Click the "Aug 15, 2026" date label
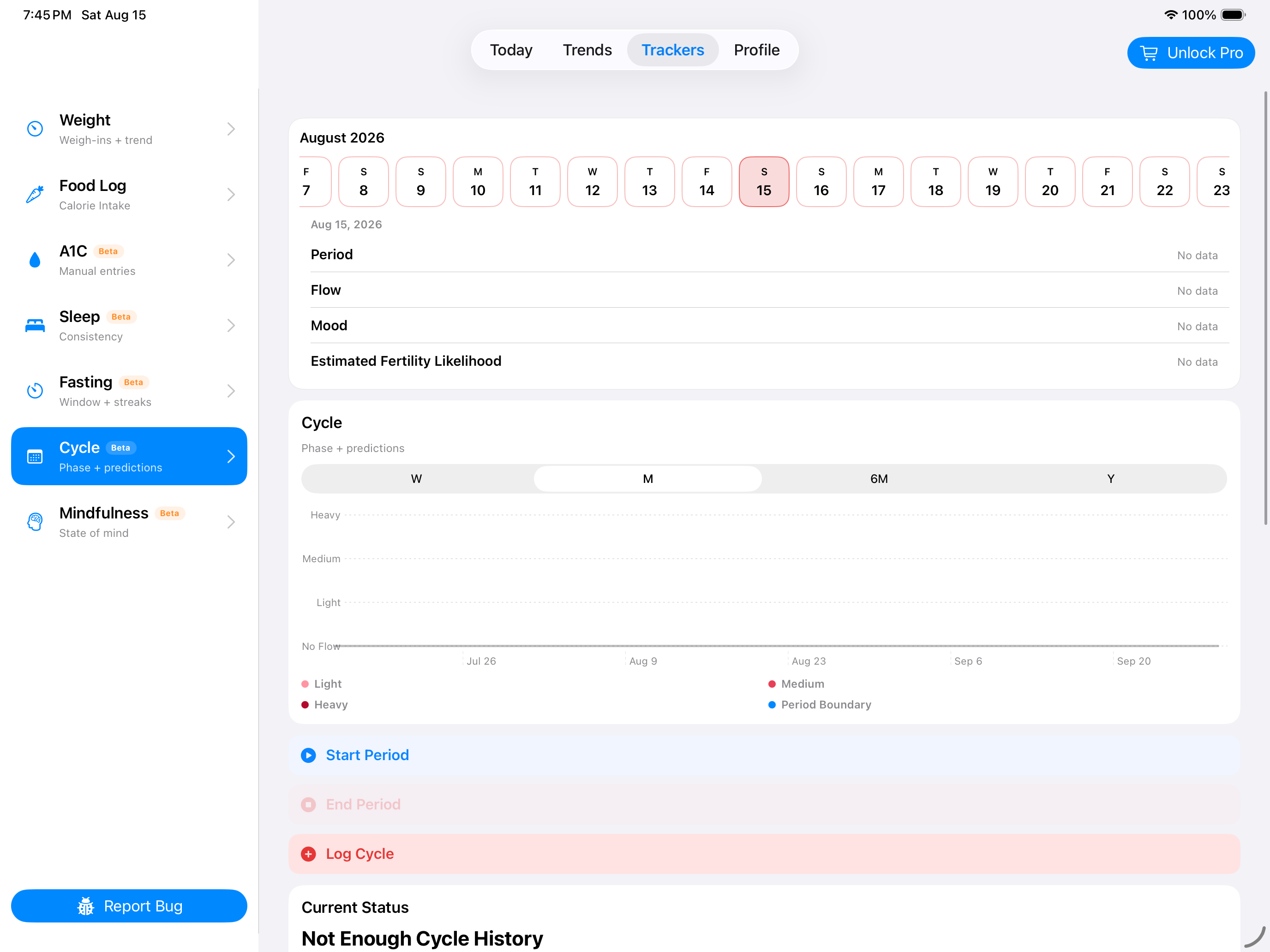Viewport: 1270px width, 952px height. 346,224
